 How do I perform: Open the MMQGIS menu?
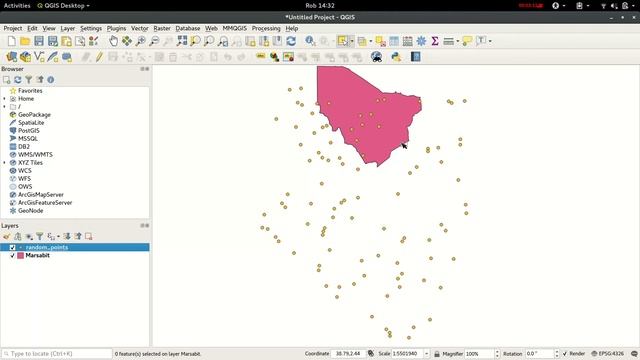click(235, 28)
